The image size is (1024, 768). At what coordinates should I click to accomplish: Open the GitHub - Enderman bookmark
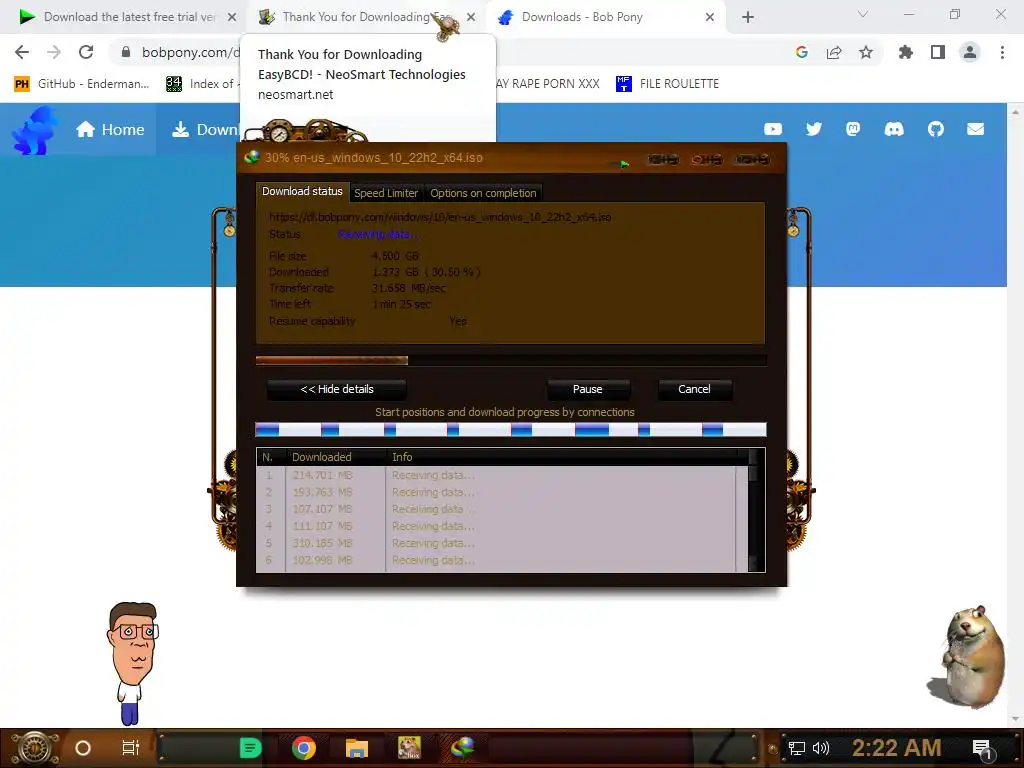82,84
